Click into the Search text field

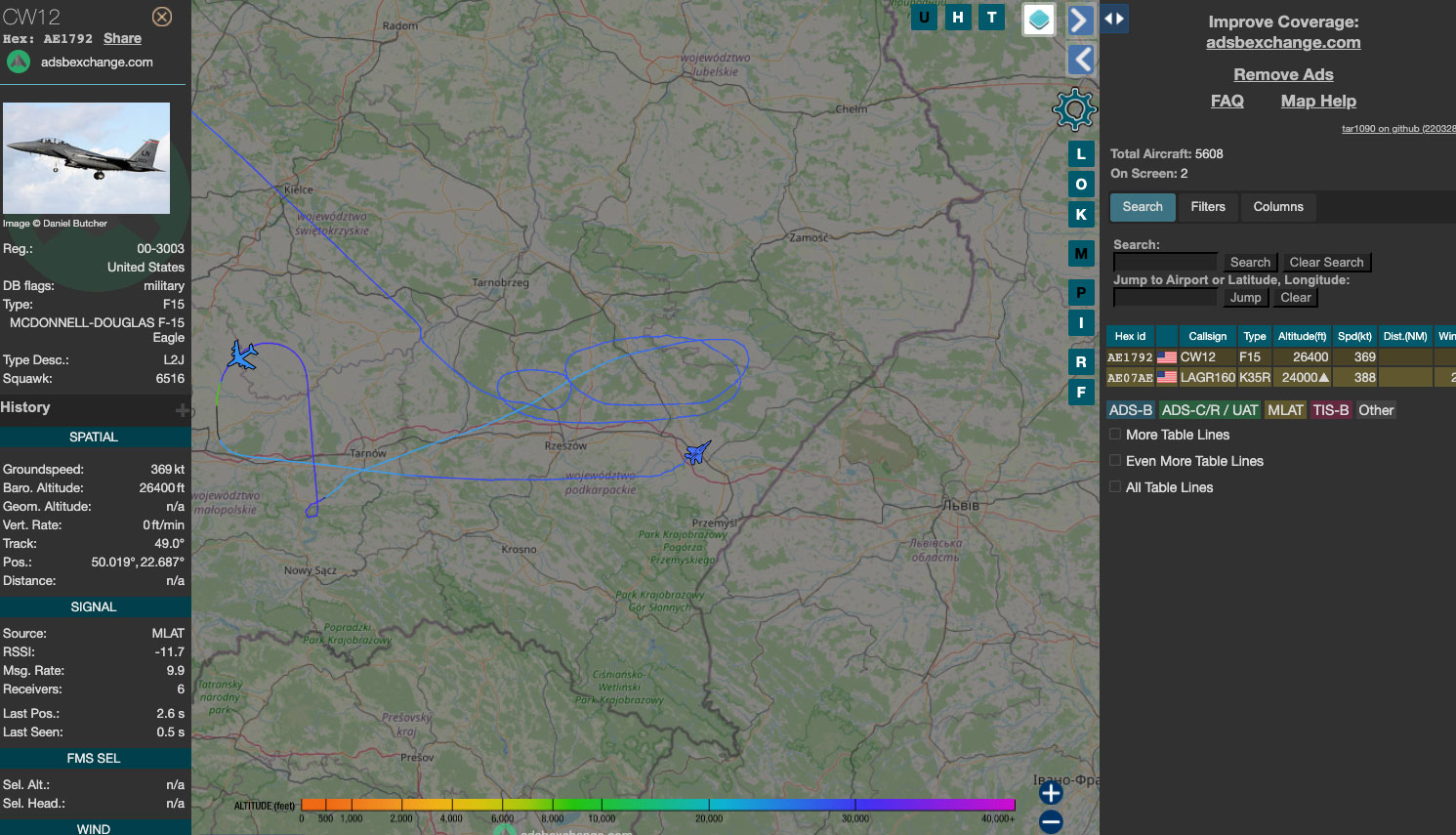click(1165, 262)
